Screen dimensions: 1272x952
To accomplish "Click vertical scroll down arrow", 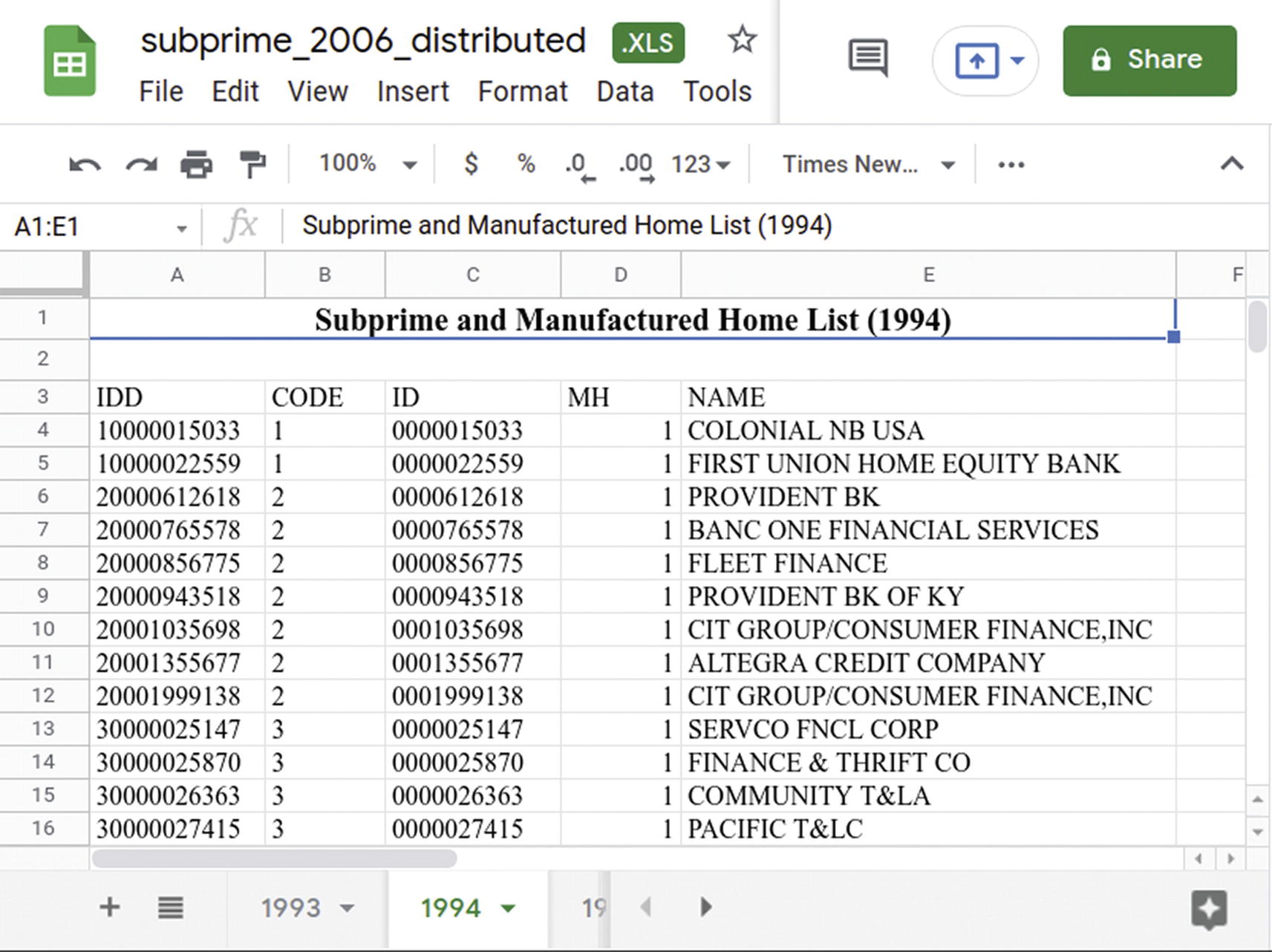I will (1257, 832).
